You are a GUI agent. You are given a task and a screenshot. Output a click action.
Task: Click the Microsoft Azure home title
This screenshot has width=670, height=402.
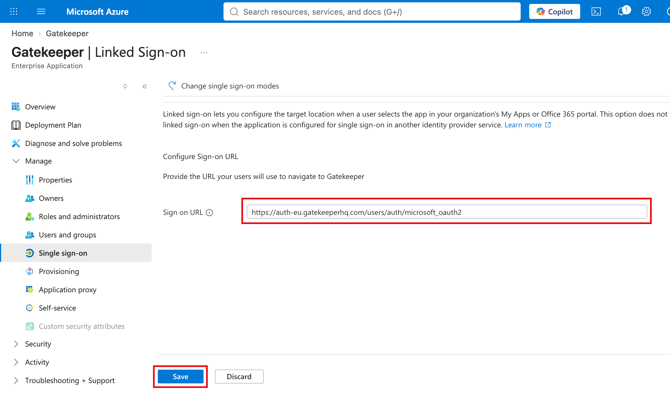point(97,12)
